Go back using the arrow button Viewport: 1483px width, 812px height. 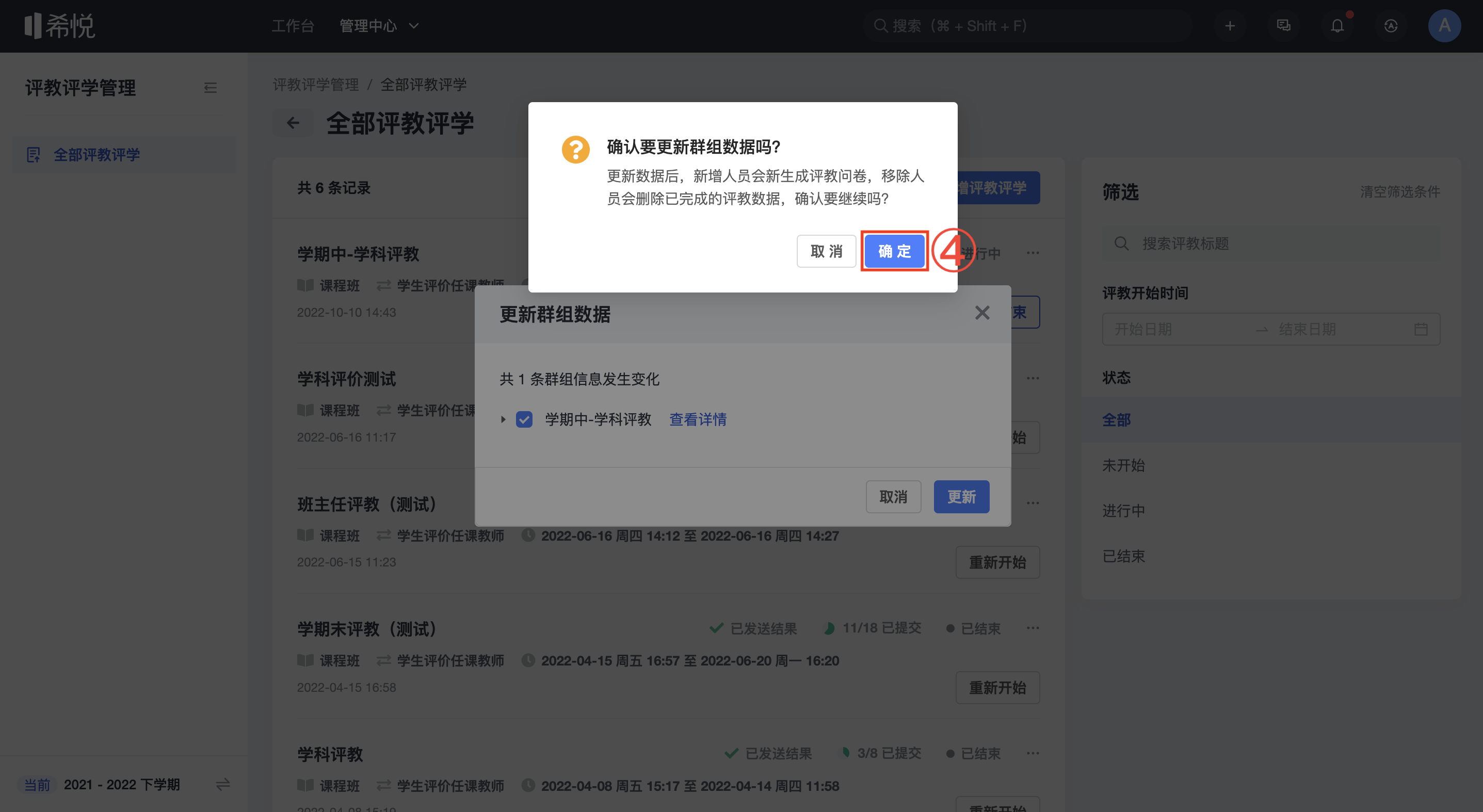[x=293, y=123]
